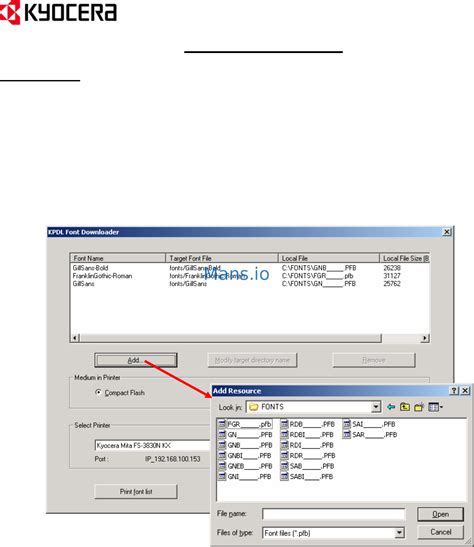Select the SAR_____.PFB font file
This screenshot has height=547, width=474.
click(370, 435)
